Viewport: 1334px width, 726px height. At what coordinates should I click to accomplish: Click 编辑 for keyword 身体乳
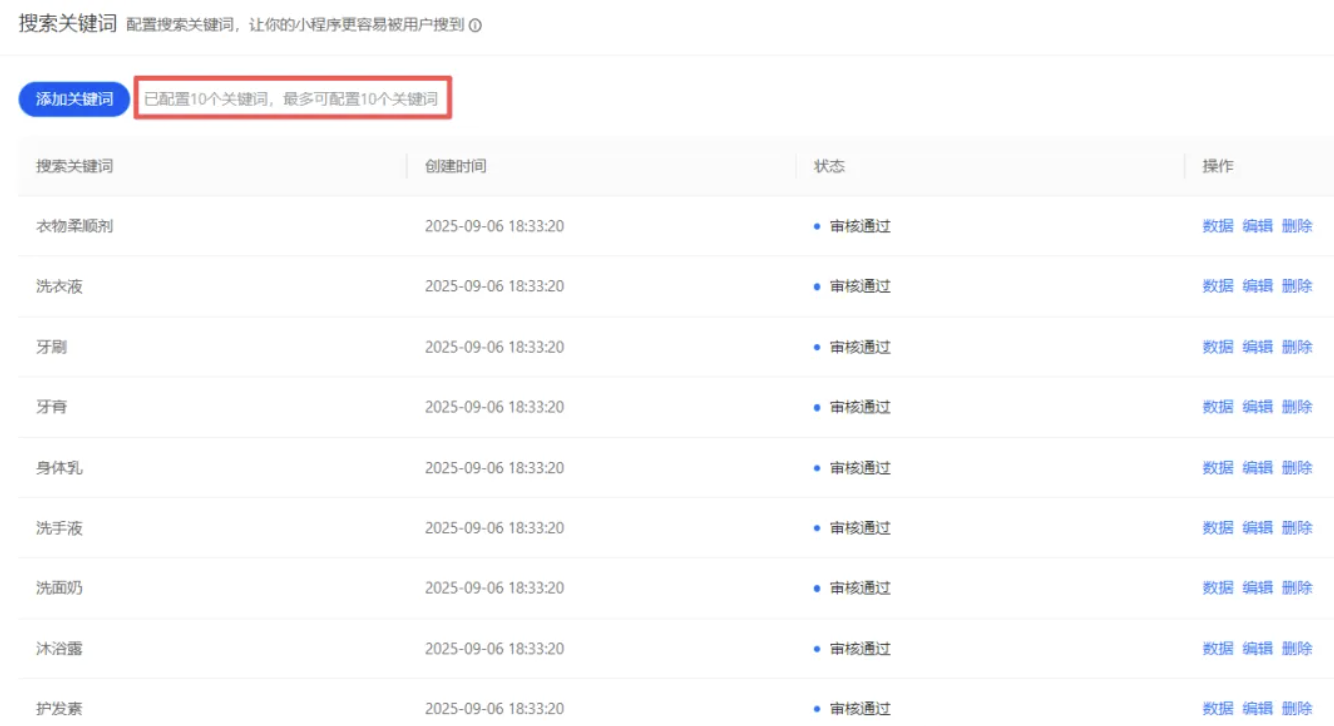click(1259, 467)
